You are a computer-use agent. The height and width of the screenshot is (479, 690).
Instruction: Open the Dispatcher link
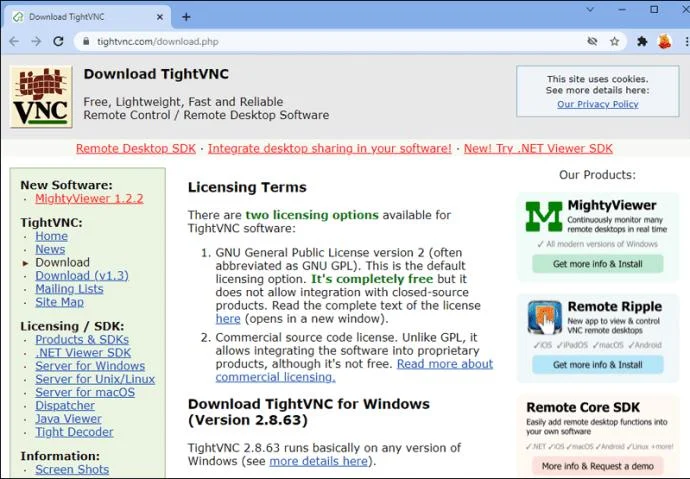point(65,406)
